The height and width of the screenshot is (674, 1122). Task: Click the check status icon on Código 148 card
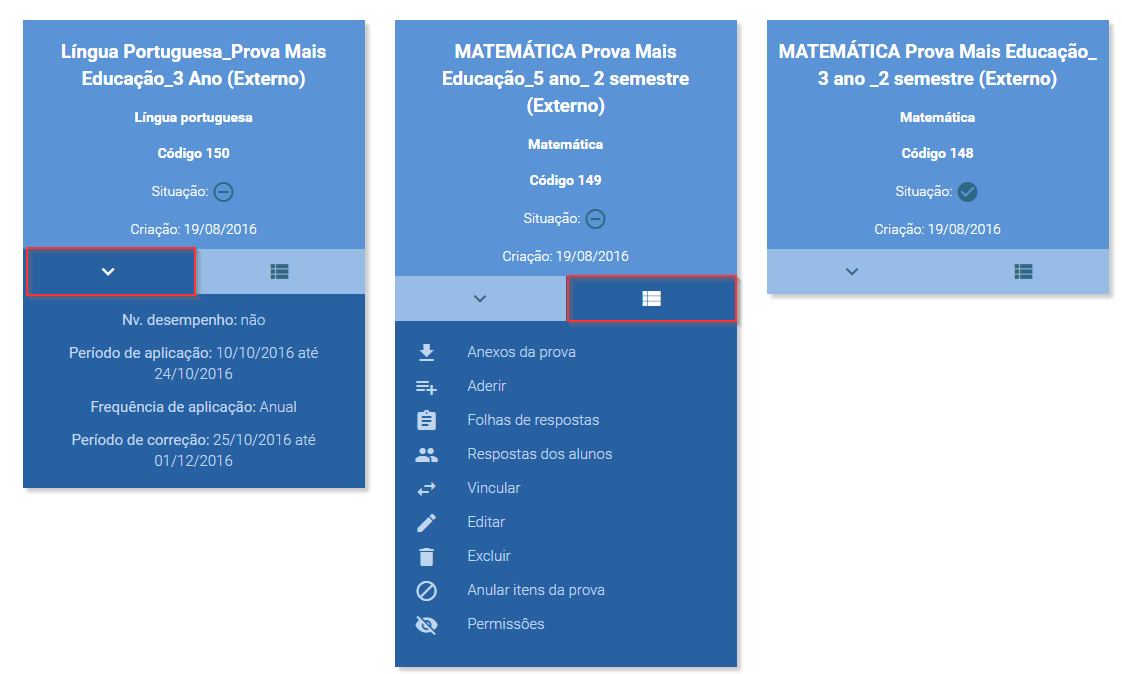point(967,192)
